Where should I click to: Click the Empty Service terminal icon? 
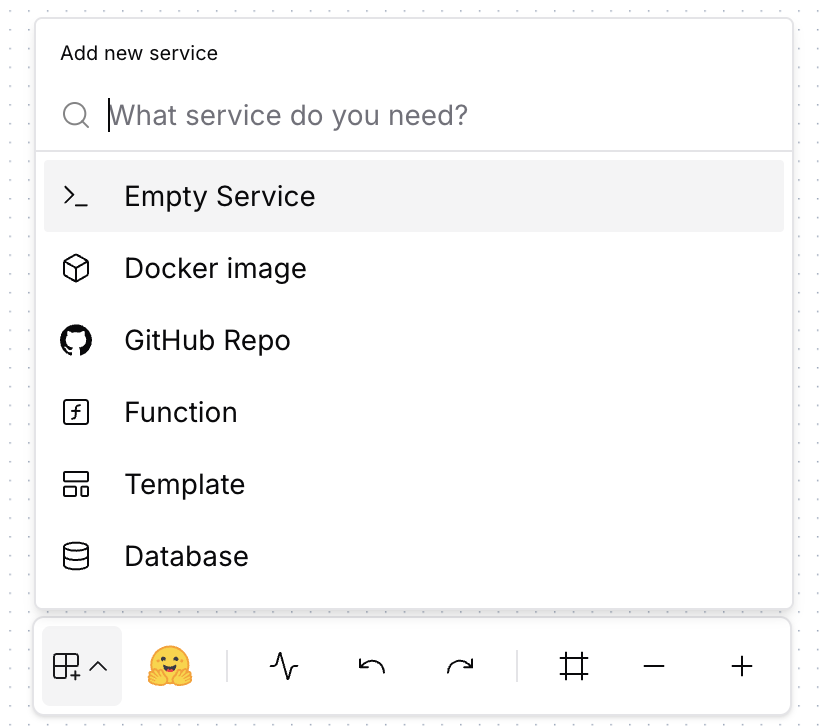pyautogui.click(x=77, y=196)
